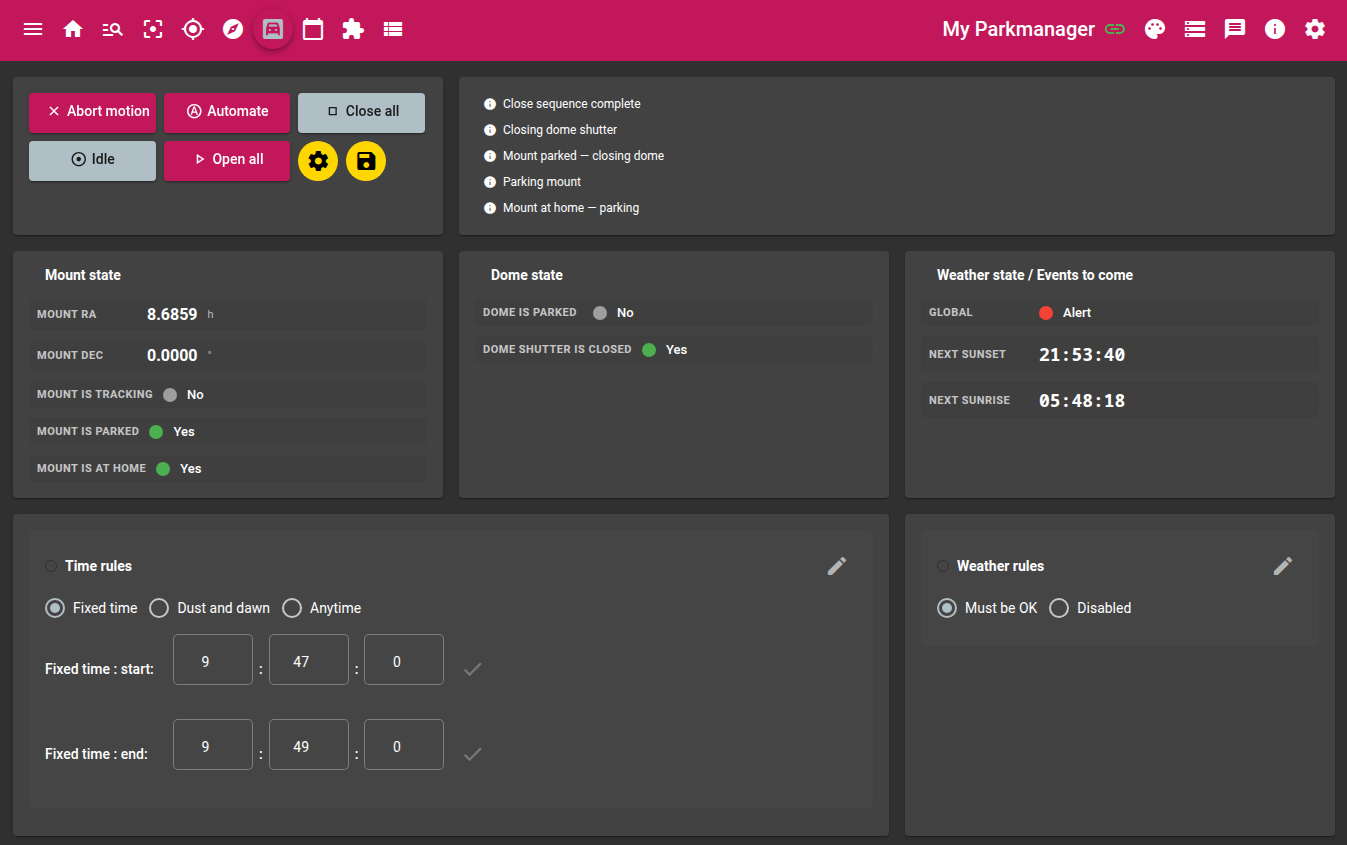
Task: Click the Closing dome shutter log message
Action: tap(560, 130)
